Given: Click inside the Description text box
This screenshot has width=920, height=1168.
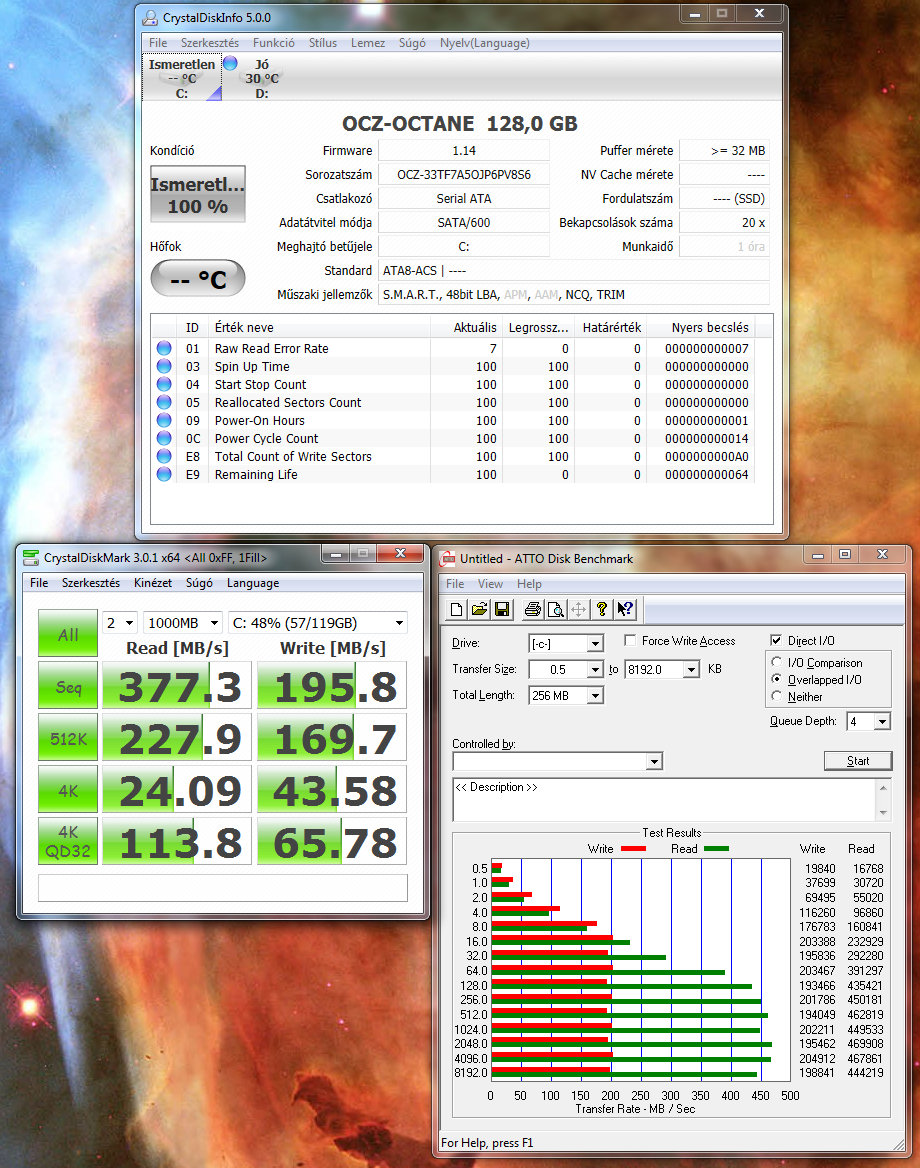Looking at the screenshot, I should click(x=664, y=800).
